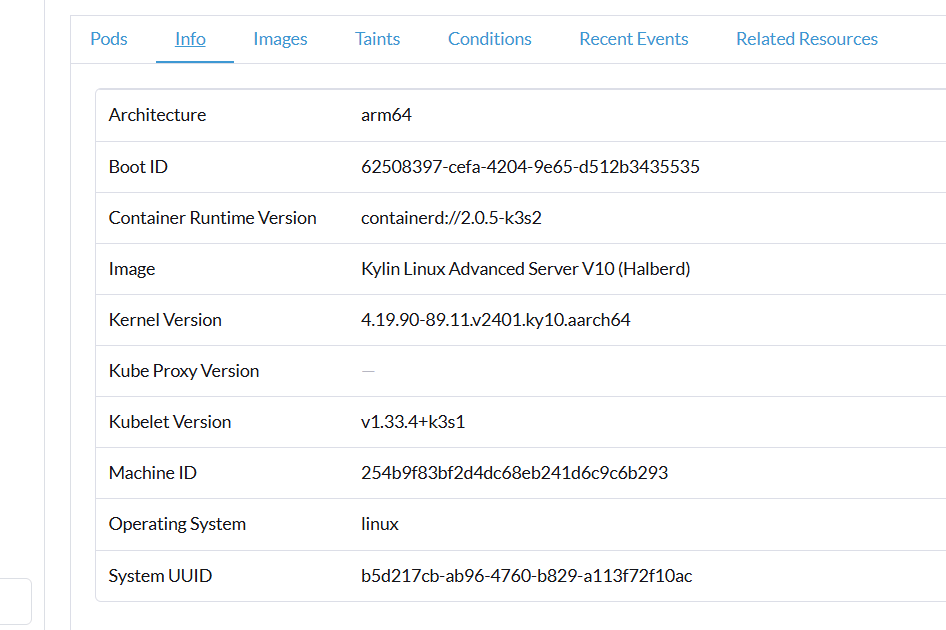The width and height of the screenshot is (946, 630).
Task: Click the Container Runtime Version label
Action: point(212,218)
